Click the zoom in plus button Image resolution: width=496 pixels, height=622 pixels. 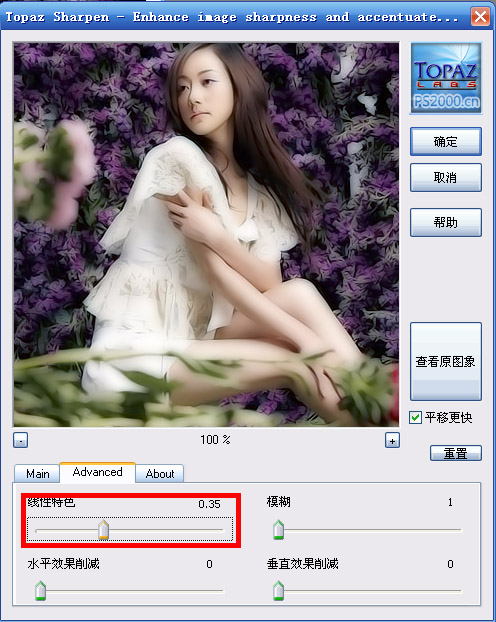tap(392, 440)
